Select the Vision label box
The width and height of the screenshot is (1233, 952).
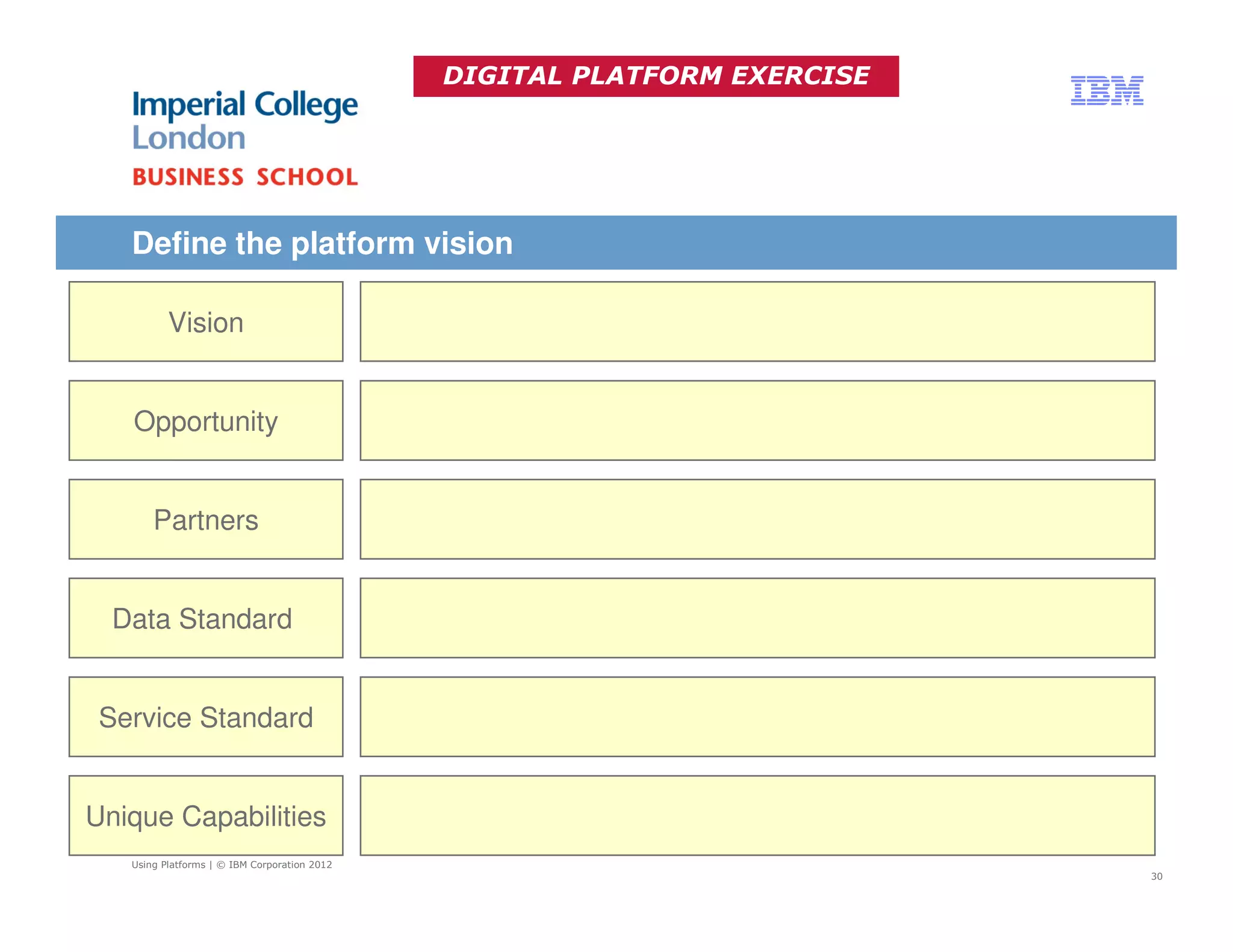(x=206, y=321)
